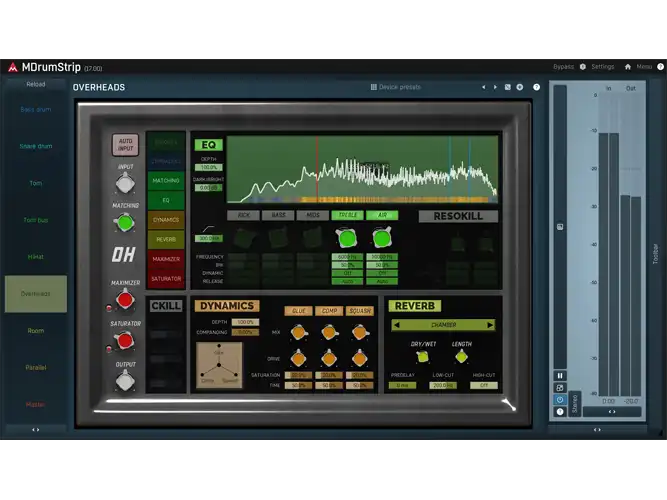
Task: Expand the device list arrows at bottom left
Action: pos(36,430)
